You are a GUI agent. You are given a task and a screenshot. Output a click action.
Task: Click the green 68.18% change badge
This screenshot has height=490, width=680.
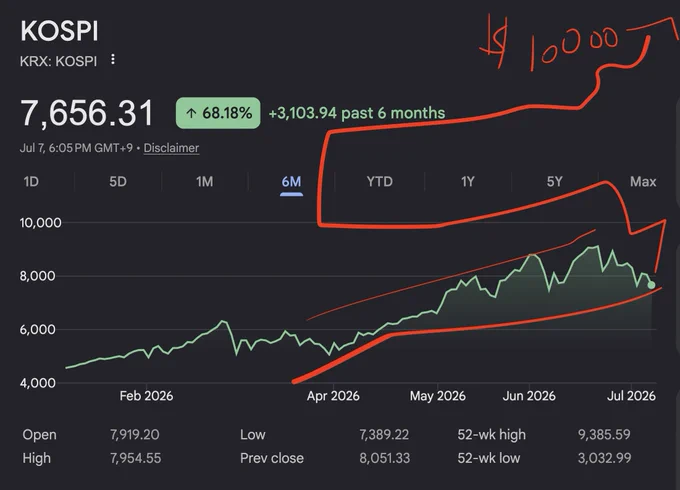[x=218, y=113]
